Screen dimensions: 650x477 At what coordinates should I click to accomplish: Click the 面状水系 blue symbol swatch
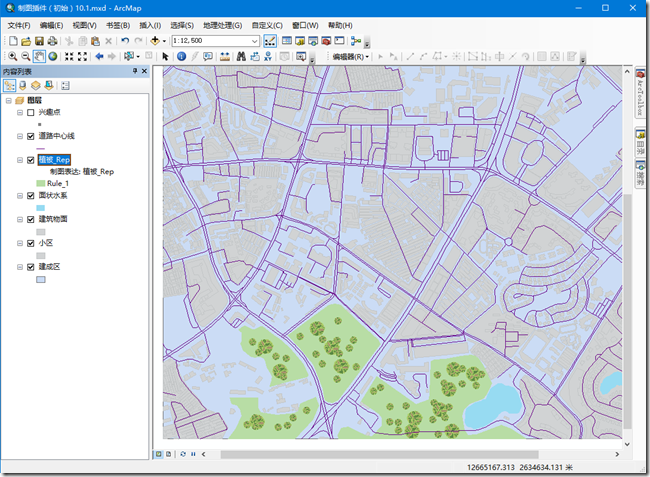pyautogui.click(x=41, y=208)
